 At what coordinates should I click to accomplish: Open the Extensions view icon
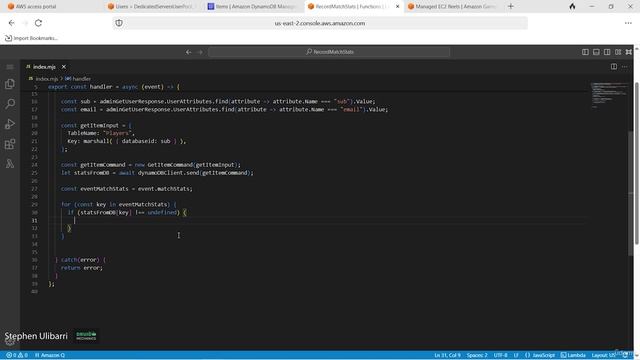(x=10, y=144)
